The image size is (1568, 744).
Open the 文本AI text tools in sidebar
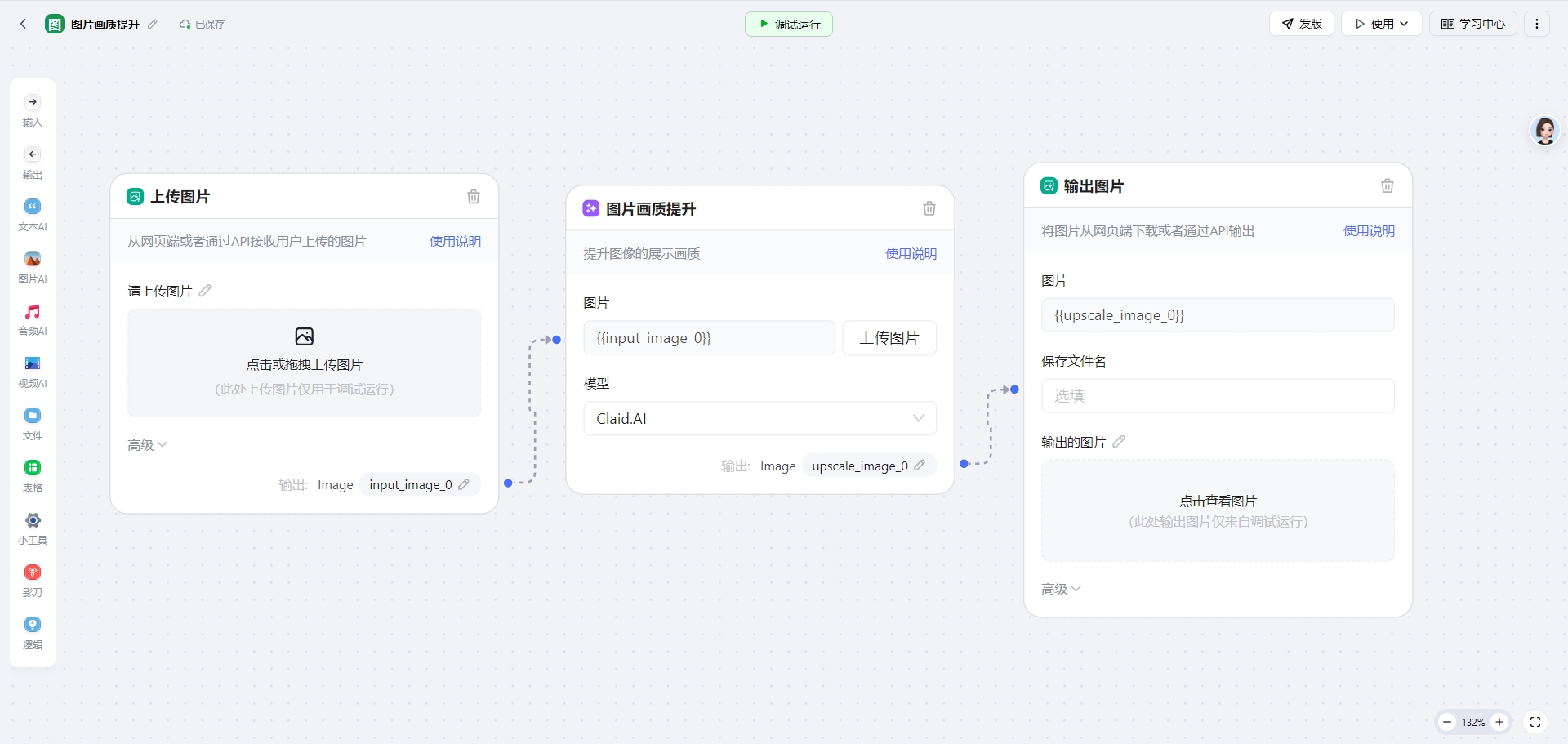pyautogui.click(x=33, y=214)
